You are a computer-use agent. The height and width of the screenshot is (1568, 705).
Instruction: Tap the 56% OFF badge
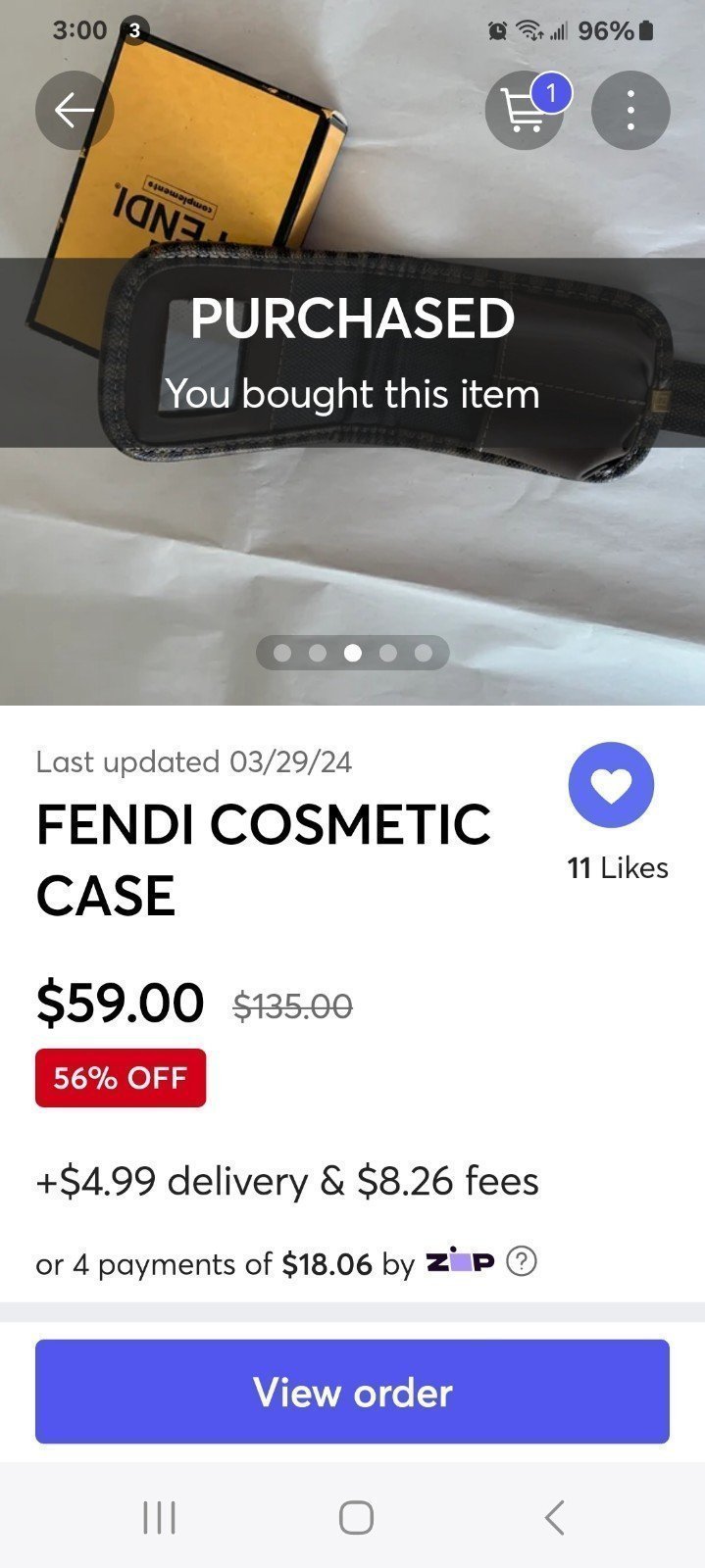[121, 1078]
